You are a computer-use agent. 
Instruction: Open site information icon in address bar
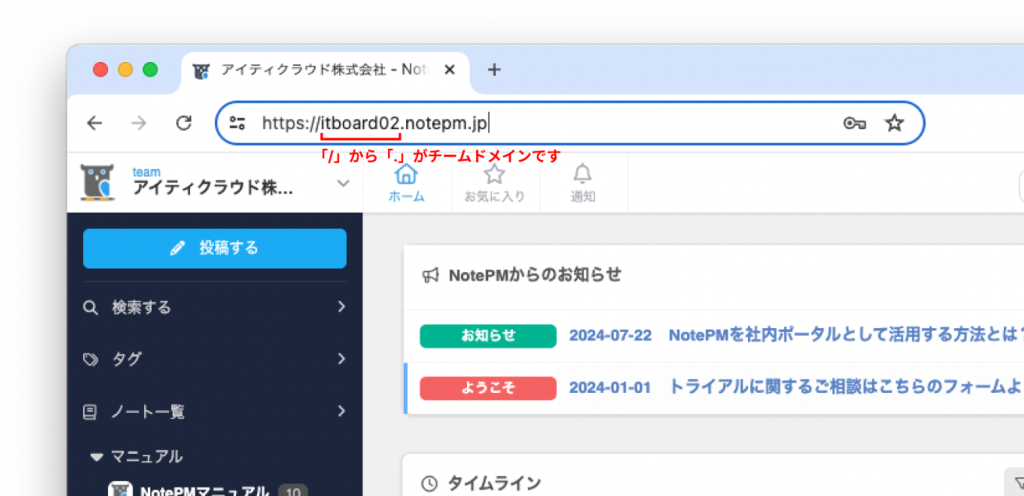[x=237, y=123]
